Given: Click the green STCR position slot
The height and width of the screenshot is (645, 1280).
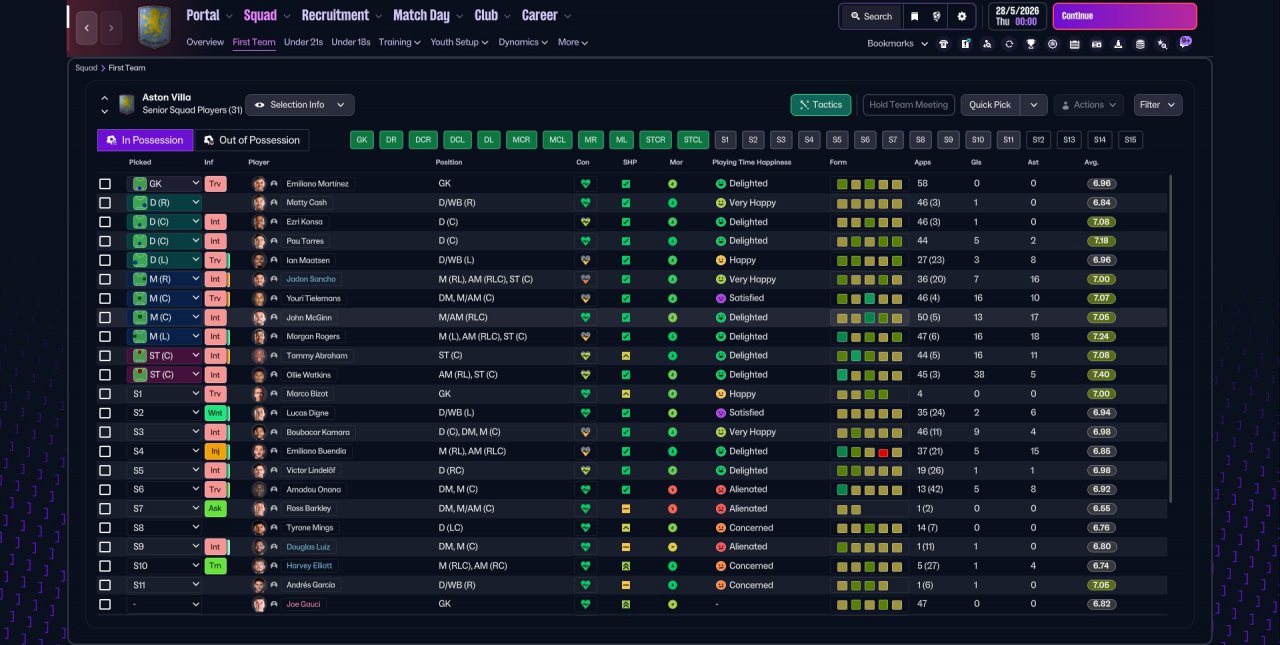Looking at the screenshot, I should click(x=655, y=140).
